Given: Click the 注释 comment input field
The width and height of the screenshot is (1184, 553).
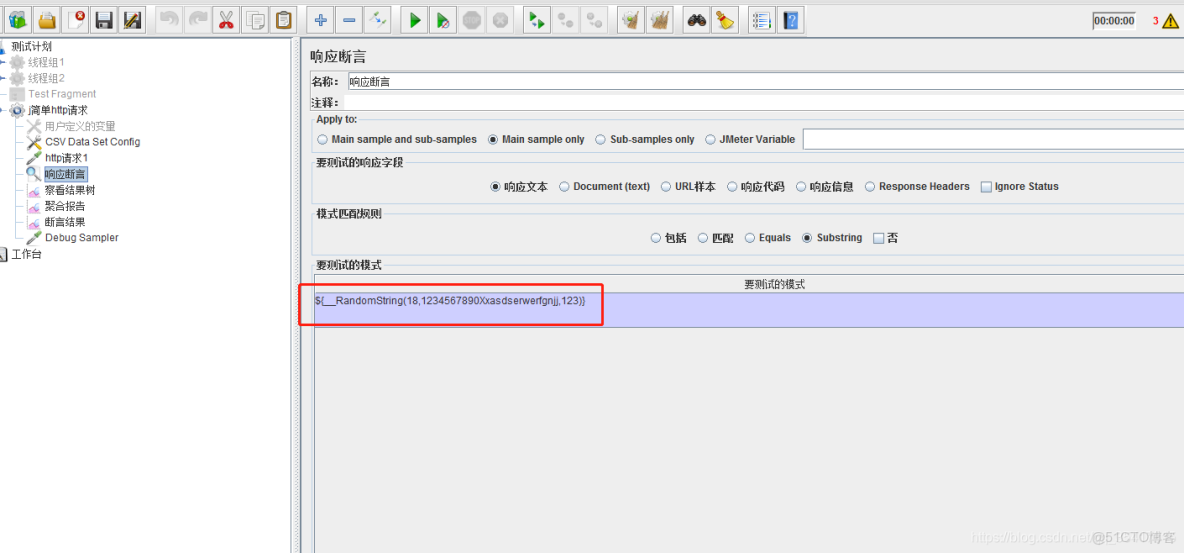Looking at the screenshot, I should pyautogui.click(x=763, y=103).
